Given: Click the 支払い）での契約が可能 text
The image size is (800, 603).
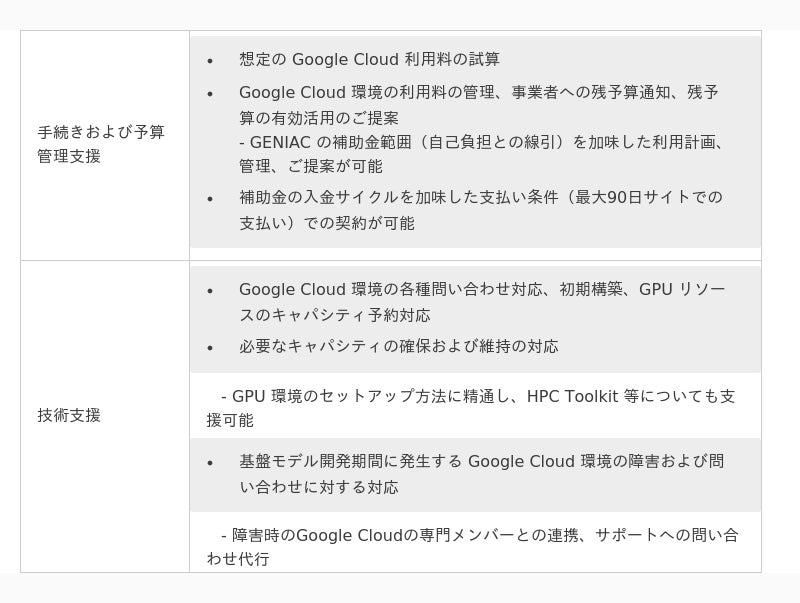Looking at the screenshot, I should point(327,223).
